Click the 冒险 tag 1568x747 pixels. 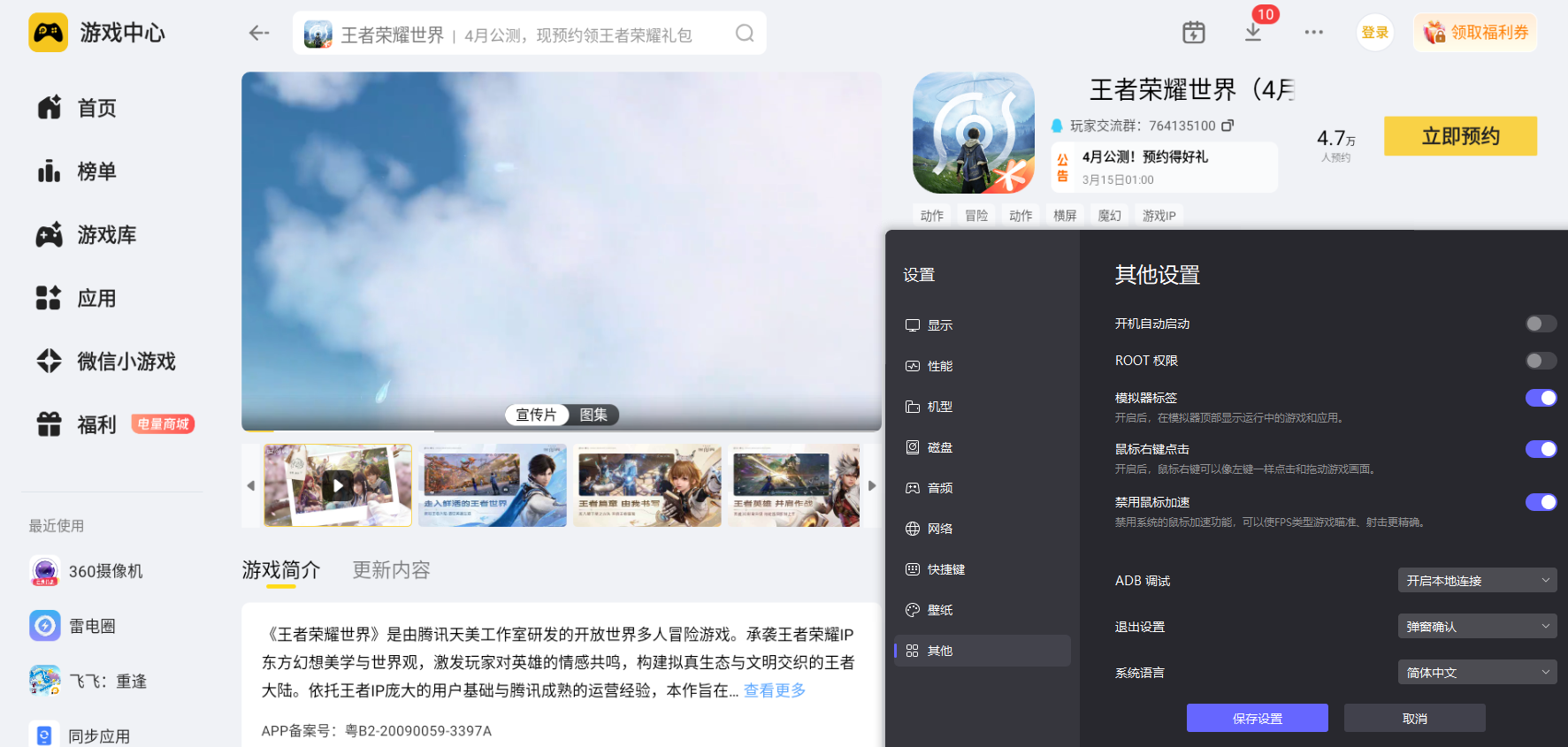click(x=976, y=216)
